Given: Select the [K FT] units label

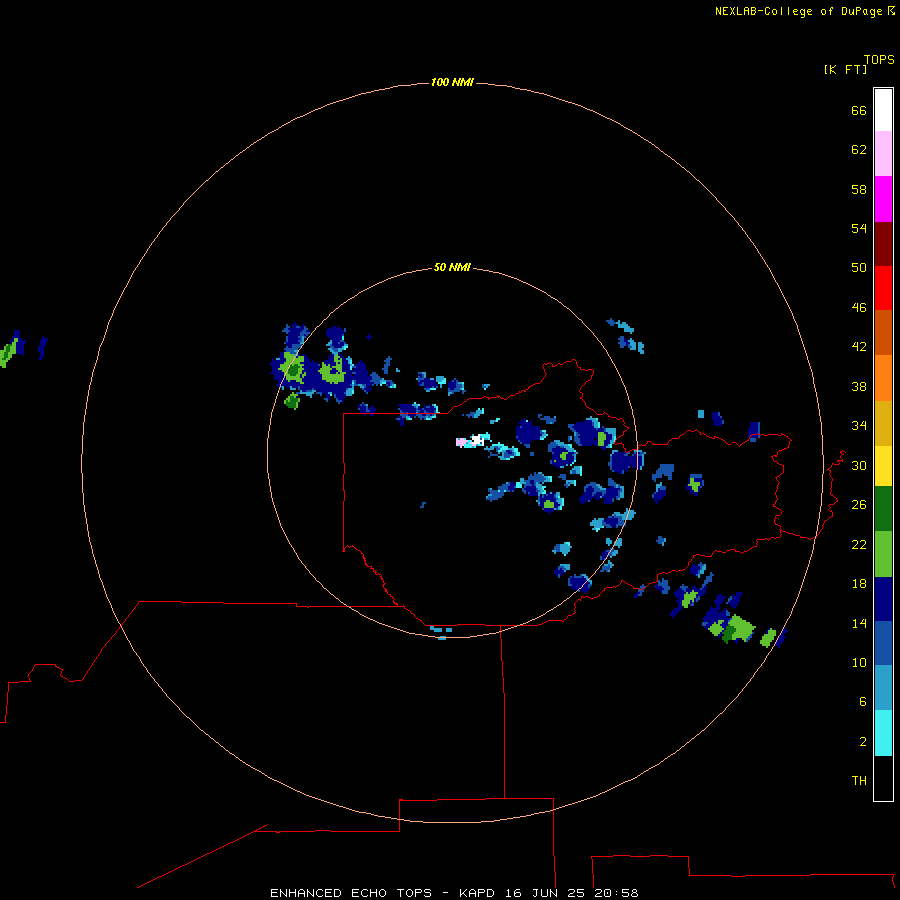Looking at the screenshot, I should 845,69.
